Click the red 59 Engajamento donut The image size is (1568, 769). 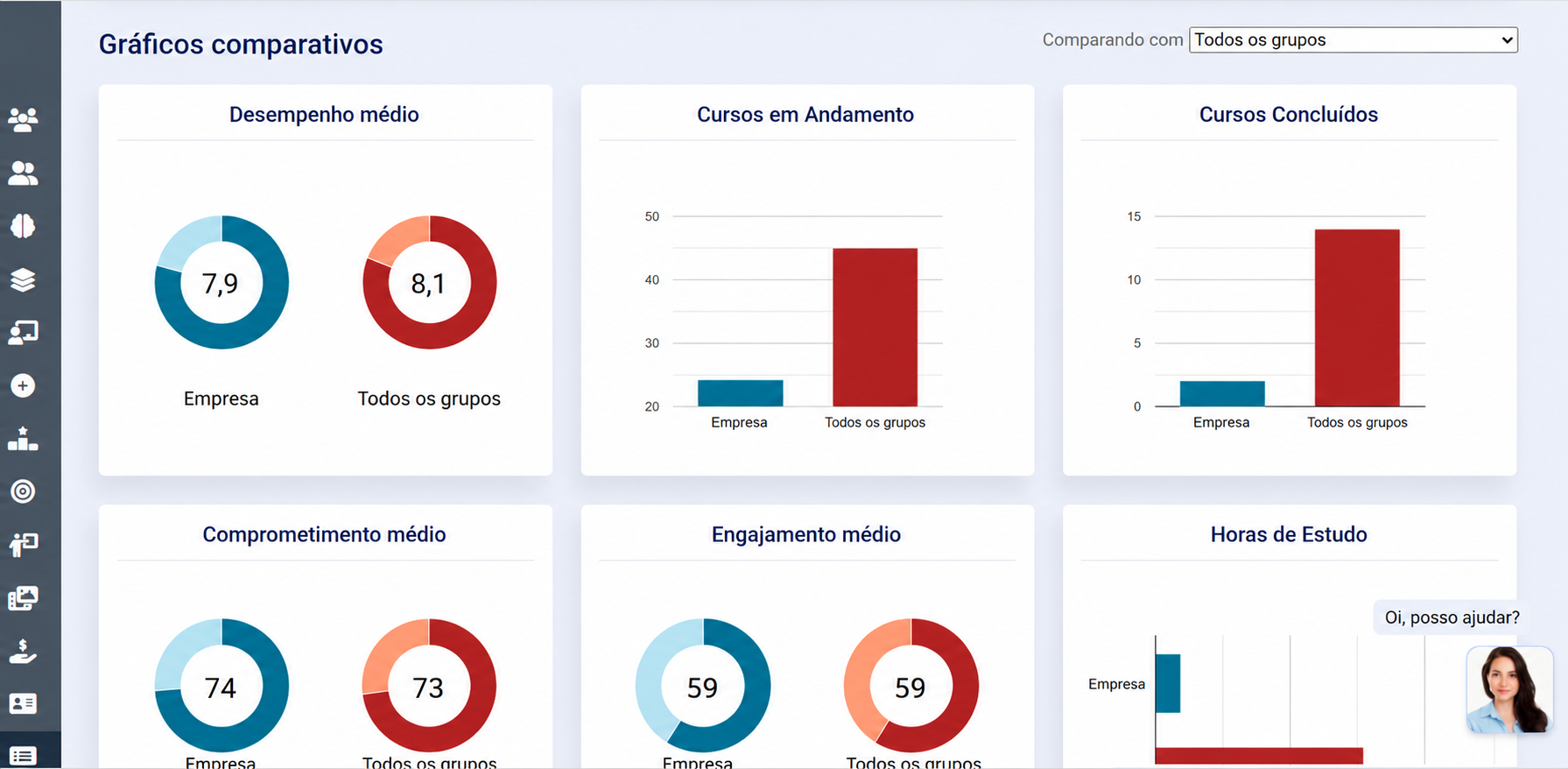(911, 685)
